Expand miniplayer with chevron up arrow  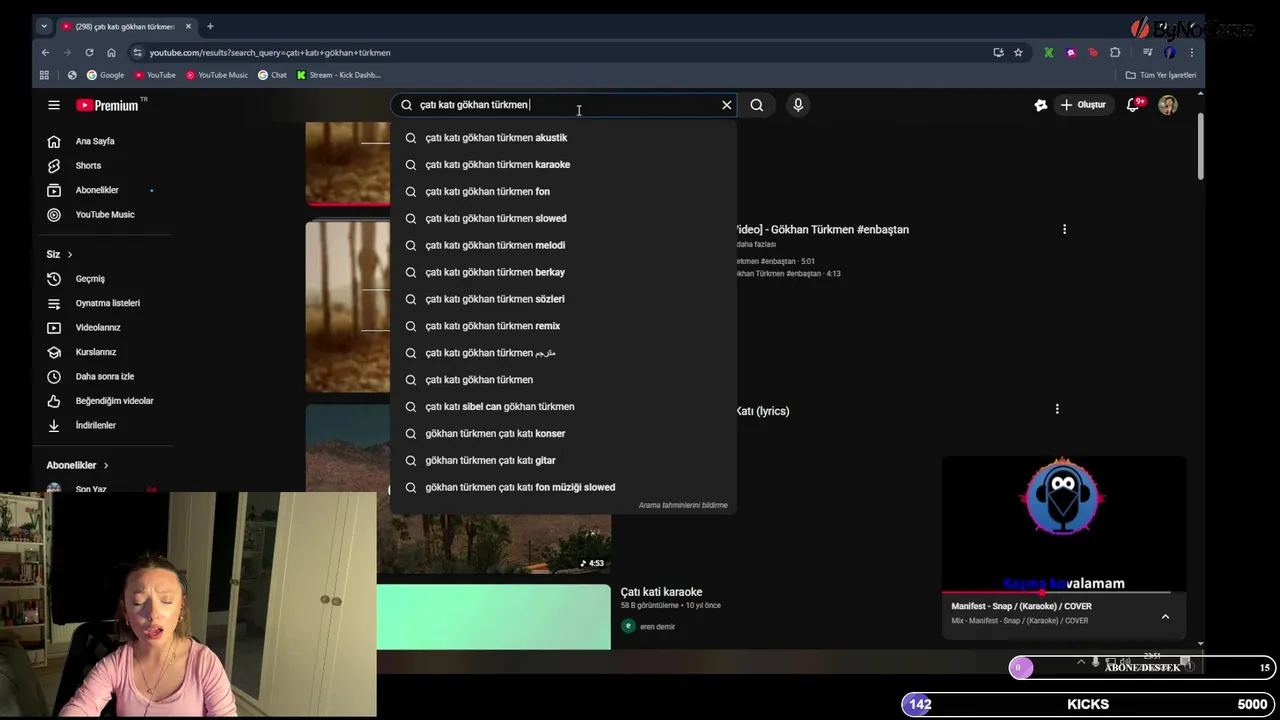1165,617
